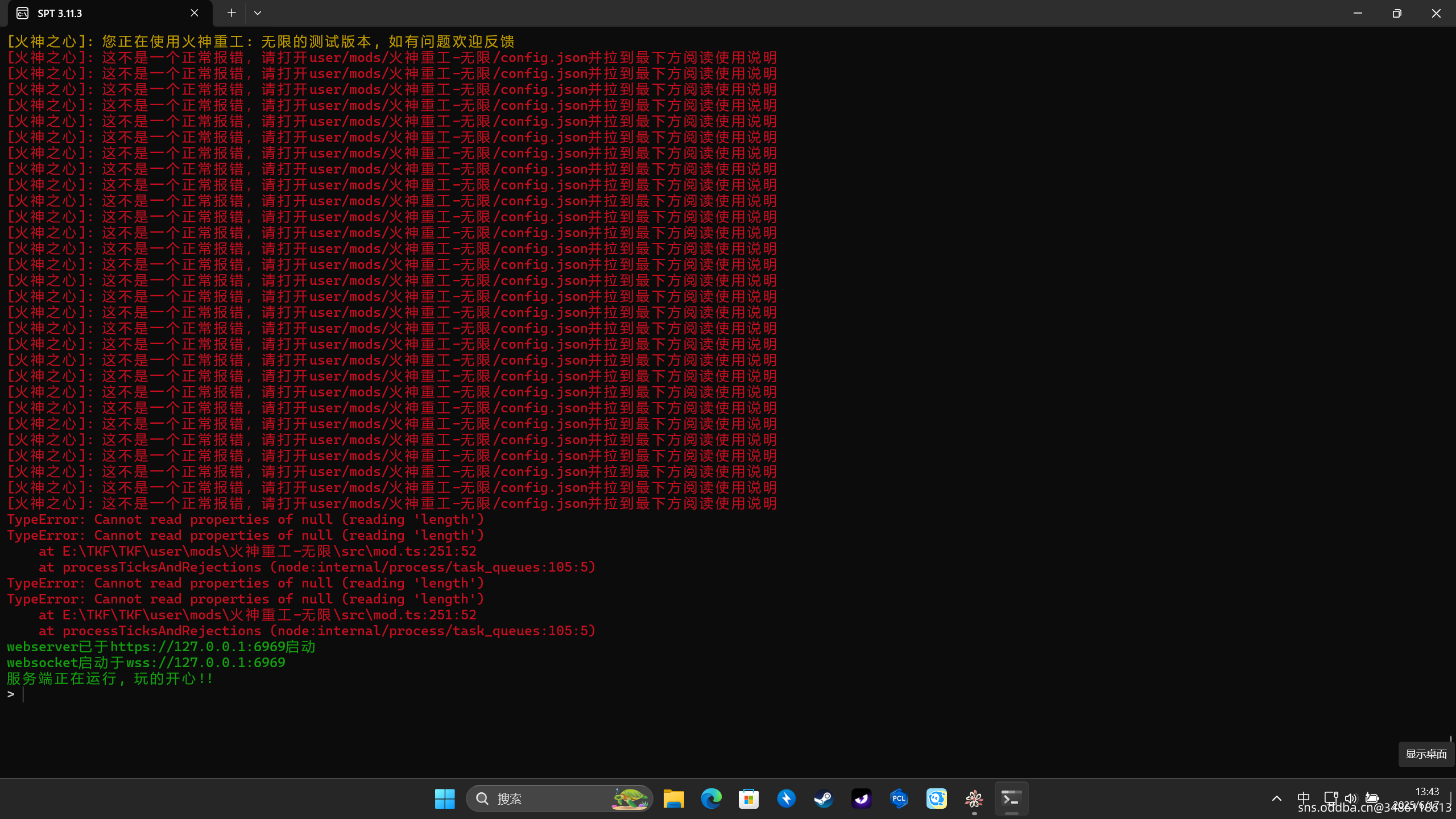Select the SPT 3.11.3 tab
1456x819 pixels.
pyautogui.click(x=110, y=13)
